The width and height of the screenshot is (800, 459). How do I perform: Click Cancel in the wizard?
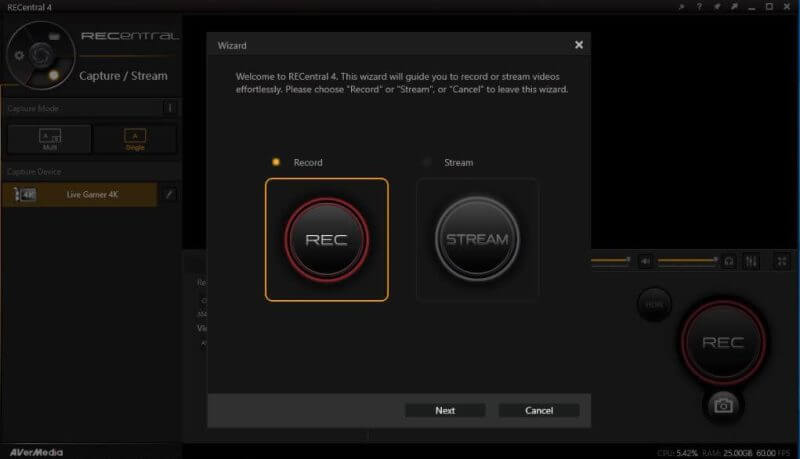(539, 411)
